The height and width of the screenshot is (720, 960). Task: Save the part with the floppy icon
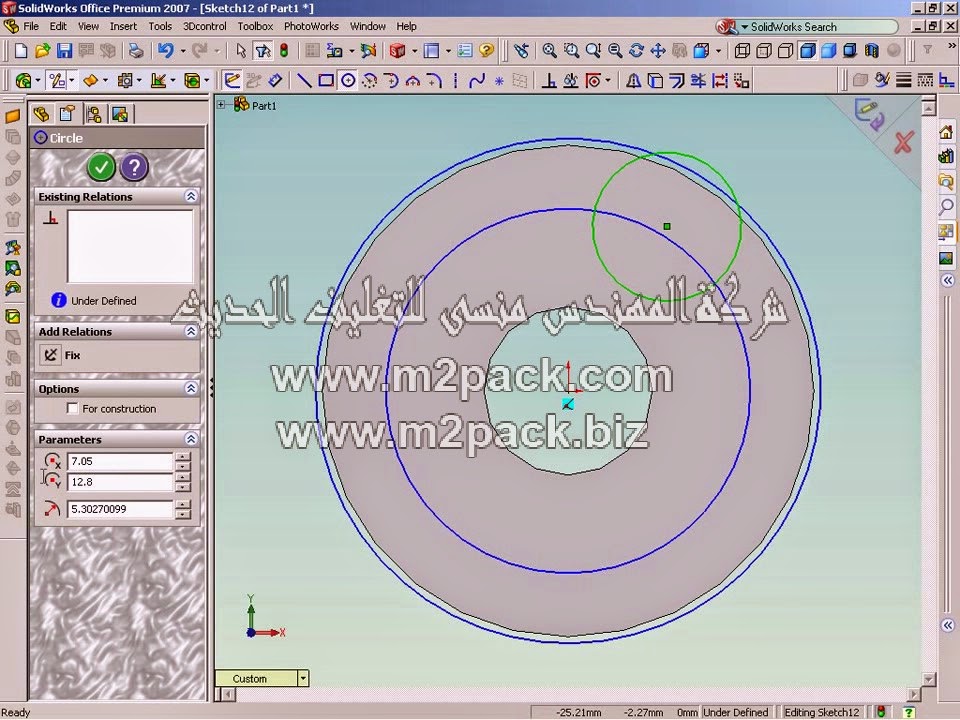64,51
